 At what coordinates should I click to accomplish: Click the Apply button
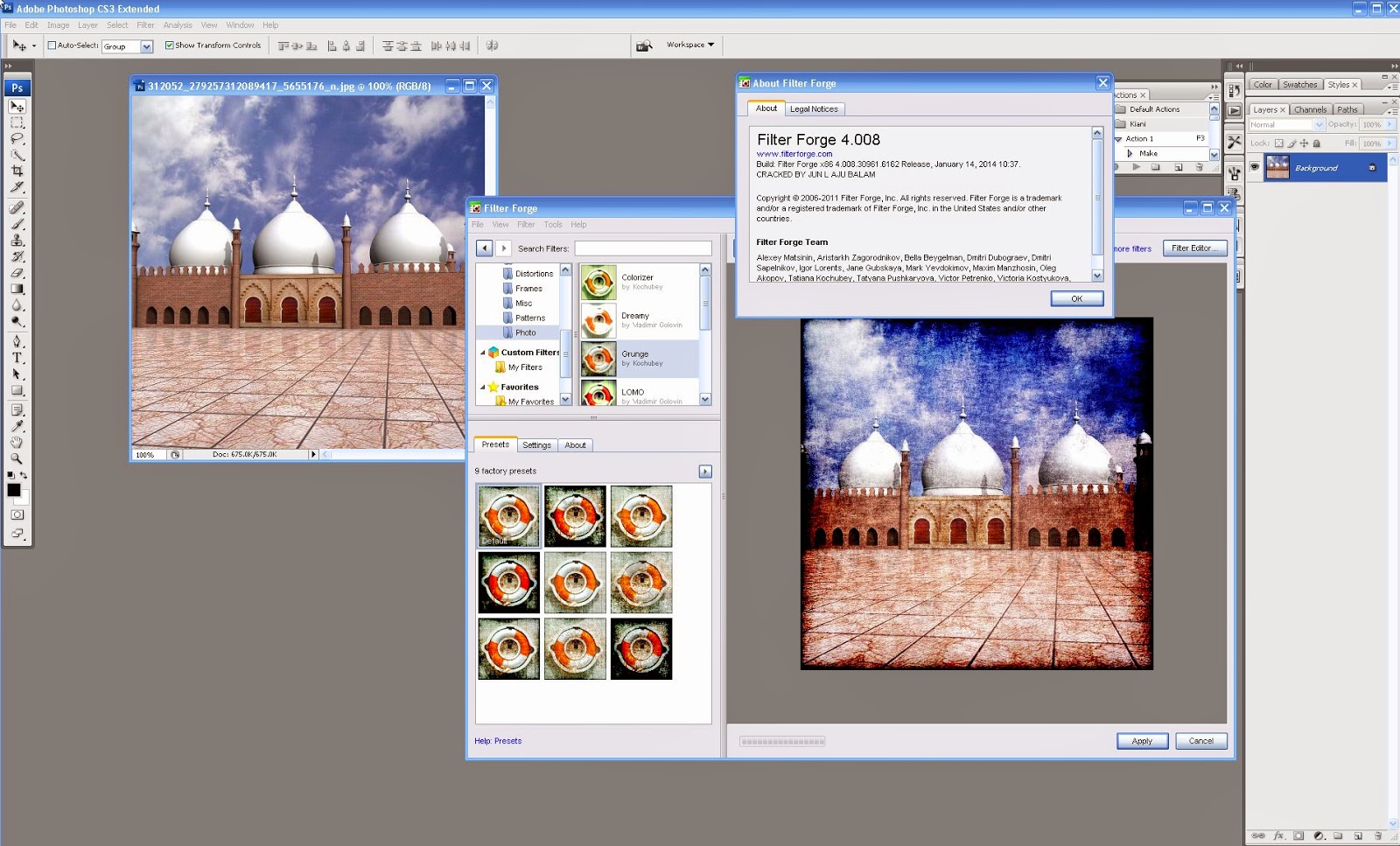click(1142, 741)
